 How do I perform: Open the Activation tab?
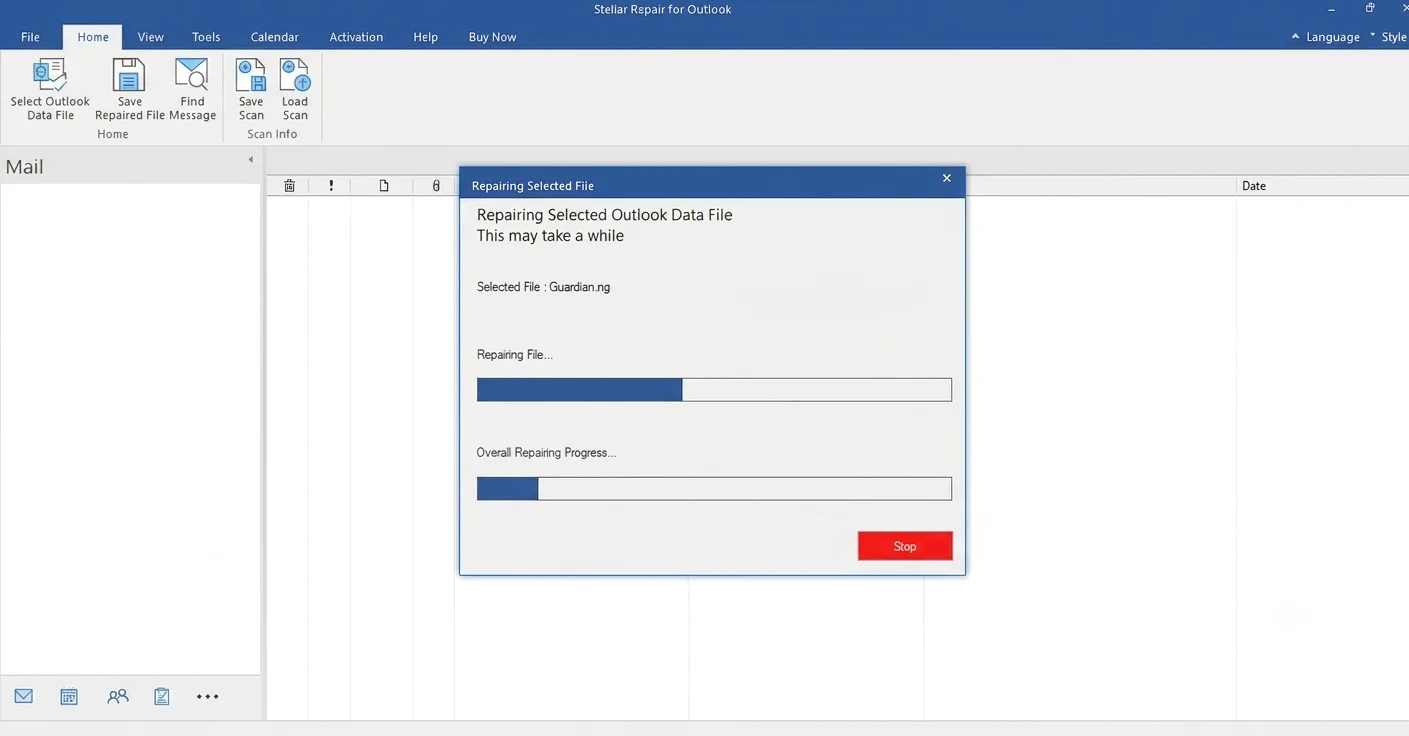356,37
